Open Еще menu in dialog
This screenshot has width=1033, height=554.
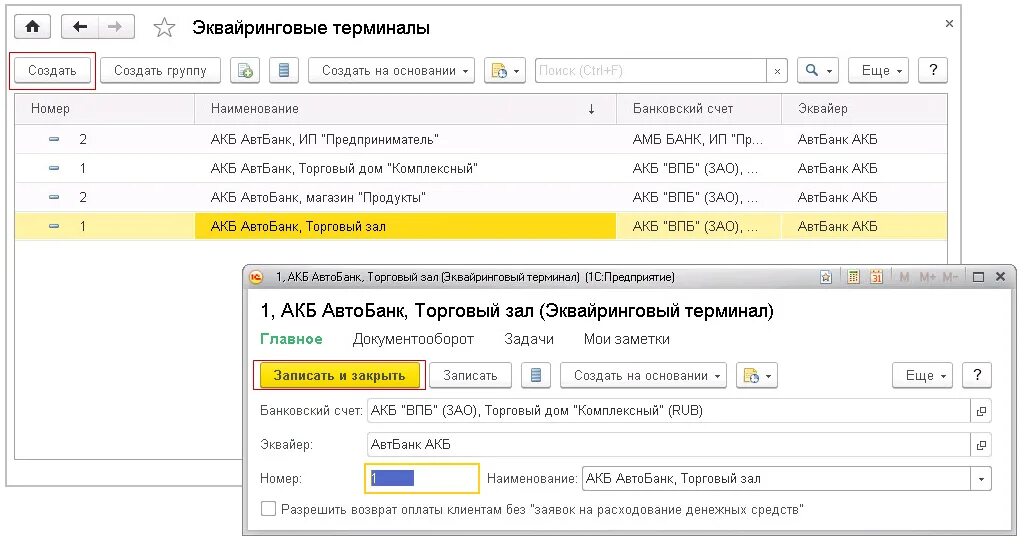pyautogui.click(x=922, y=375)
